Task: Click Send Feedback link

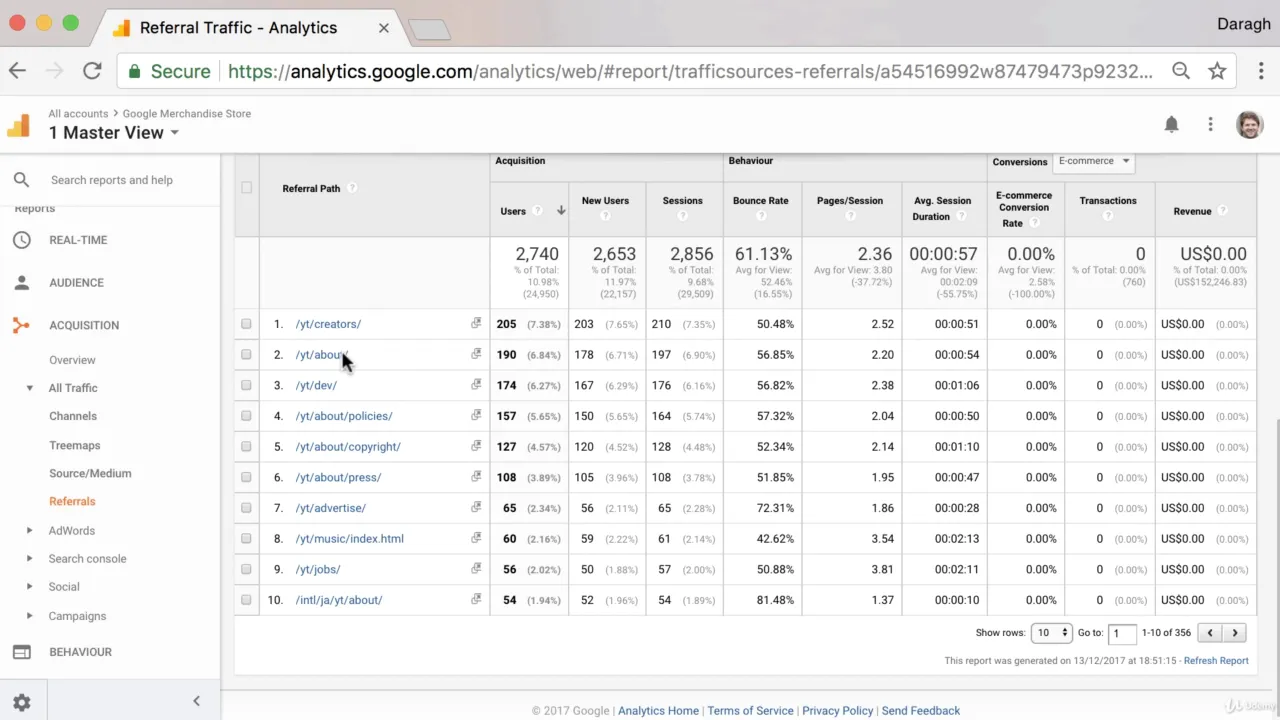Action: coord(921,711)
